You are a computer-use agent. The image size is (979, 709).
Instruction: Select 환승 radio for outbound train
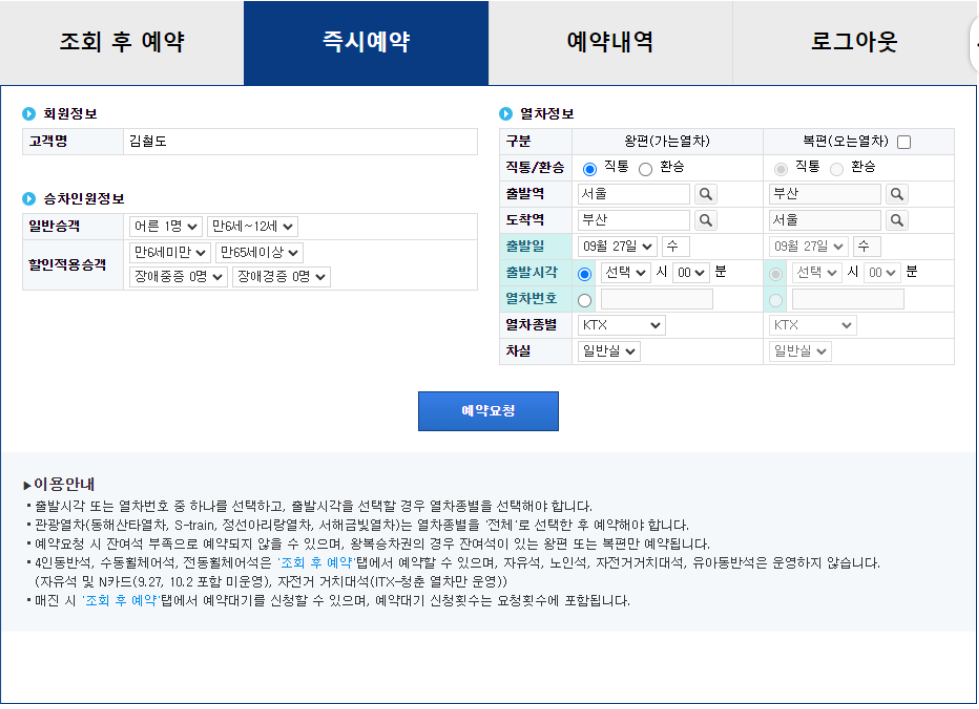click(646, 169)
